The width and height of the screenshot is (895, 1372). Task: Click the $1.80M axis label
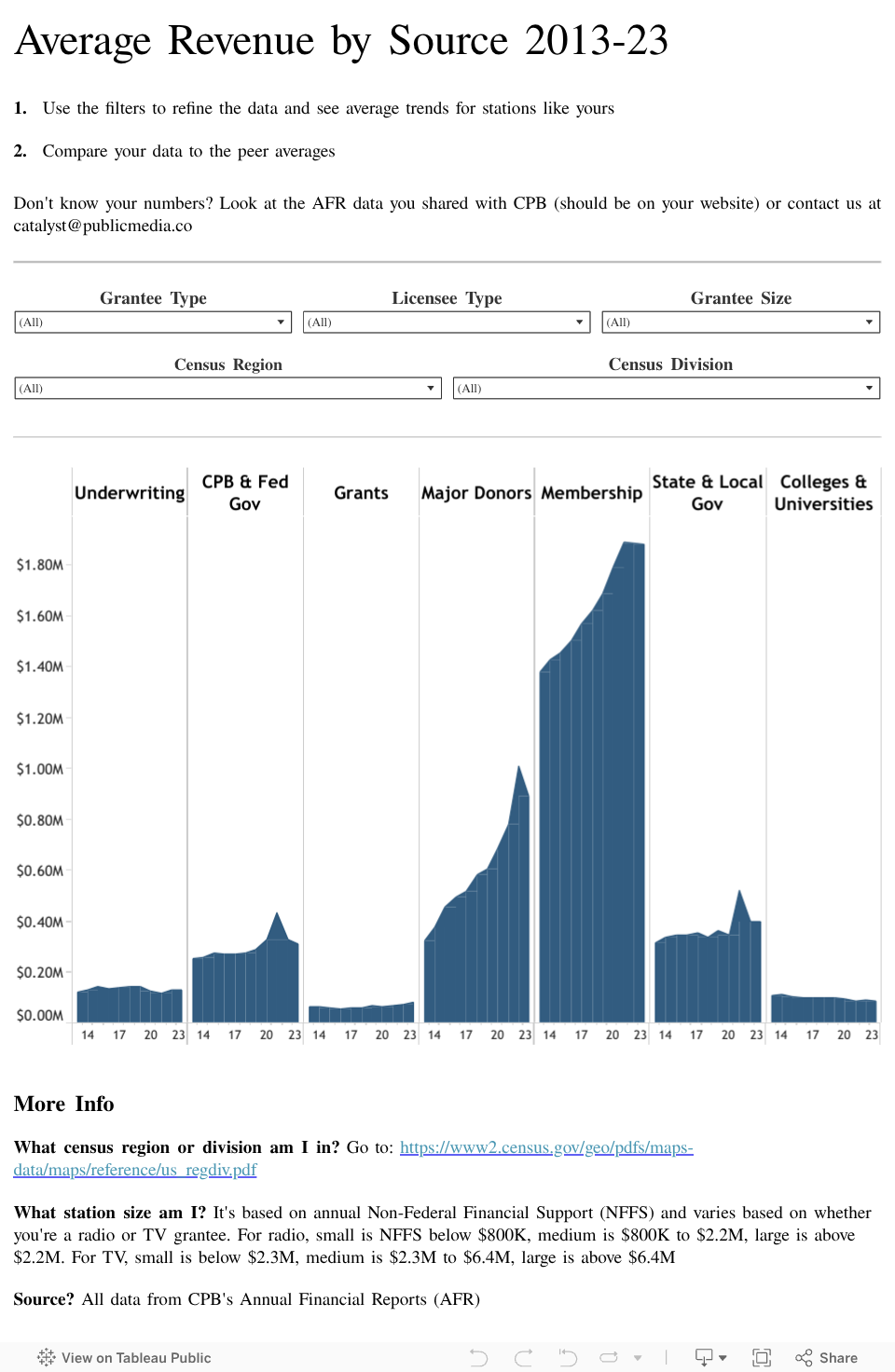tap(39, 565)
